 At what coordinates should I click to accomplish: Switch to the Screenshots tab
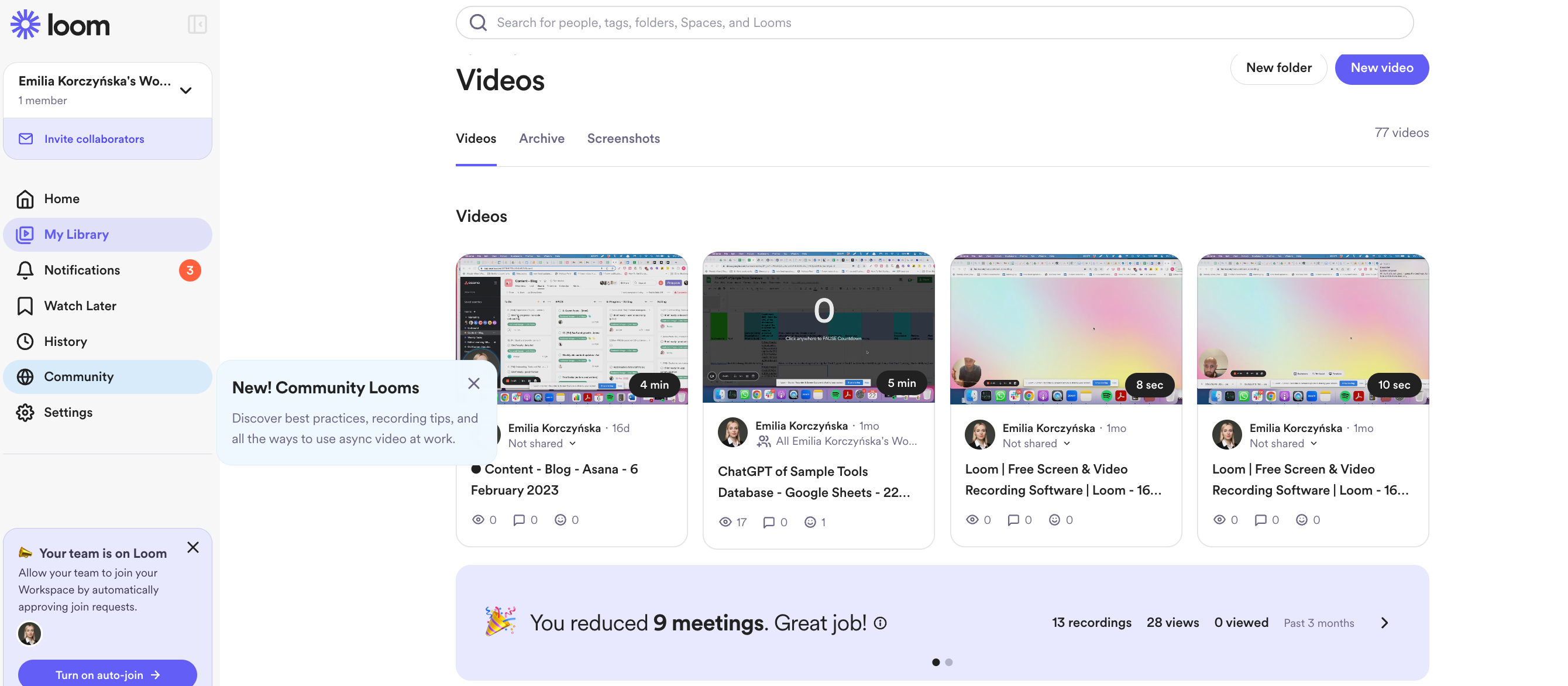[623, 139]
